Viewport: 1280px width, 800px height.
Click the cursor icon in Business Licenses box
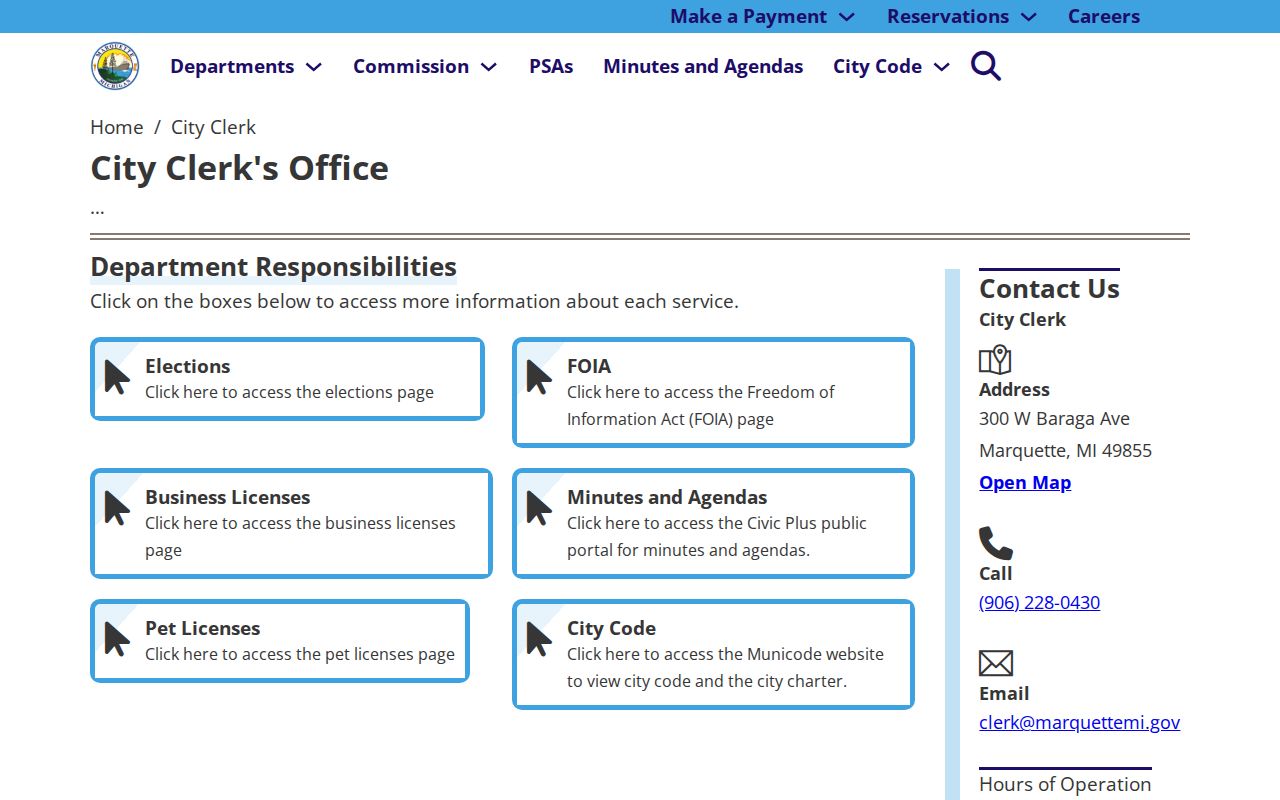tap(117, 508)
